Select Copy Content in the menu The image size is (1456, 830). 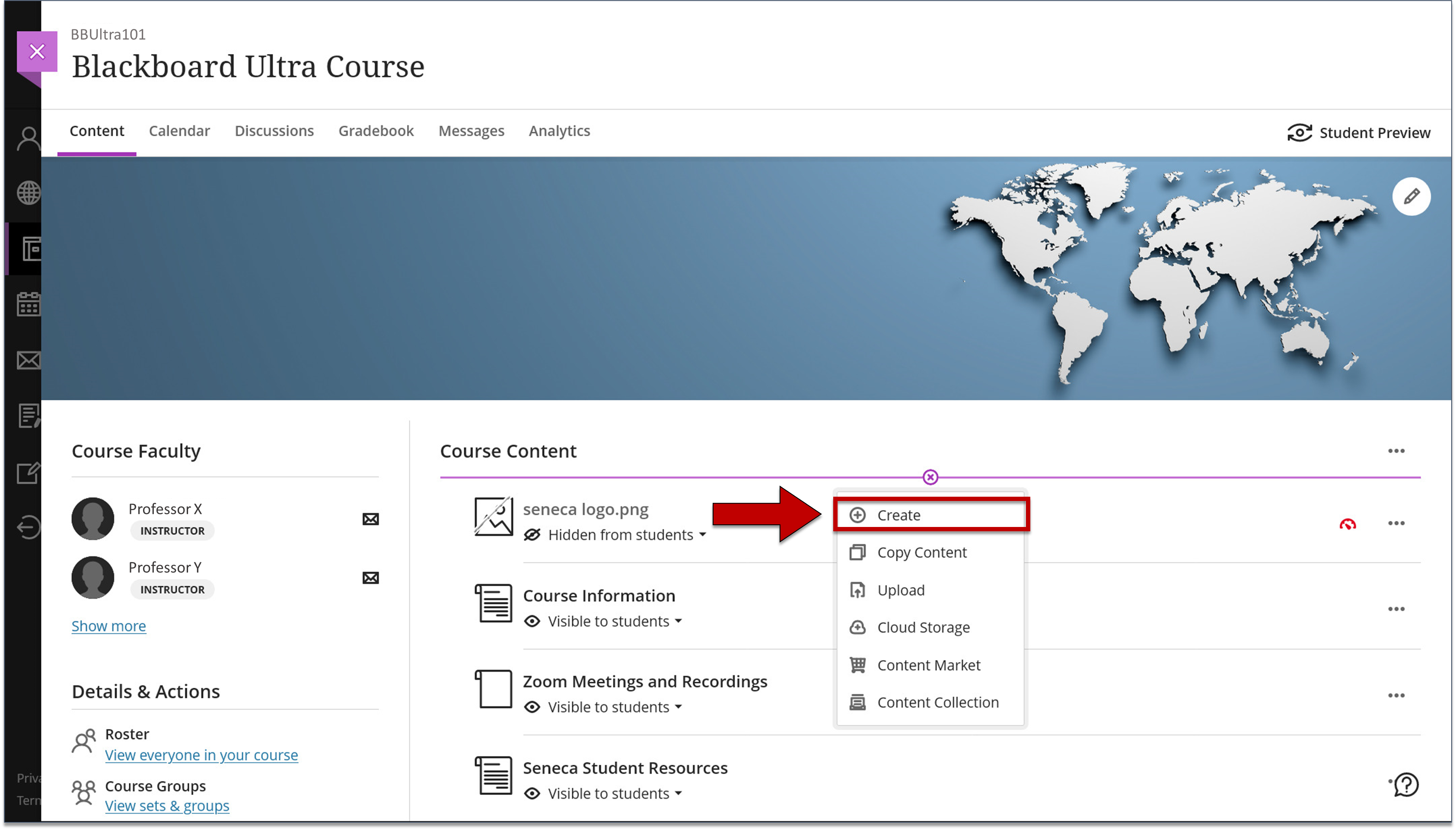tap(930, 552)
